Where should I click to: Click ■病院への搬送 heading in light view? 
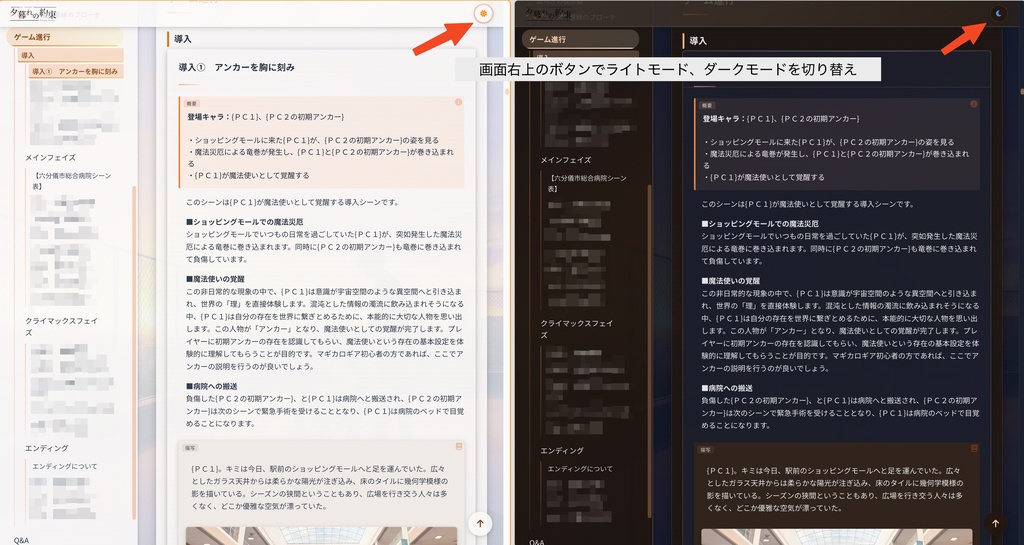[211, 386]
